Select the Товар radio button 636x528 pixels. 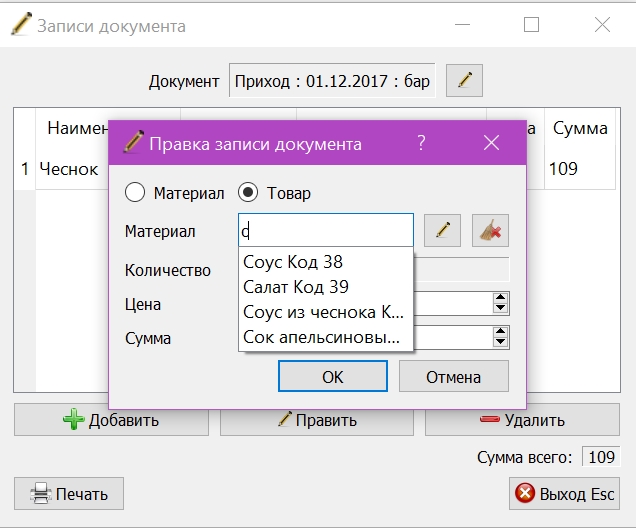click(x=248, y=192)
